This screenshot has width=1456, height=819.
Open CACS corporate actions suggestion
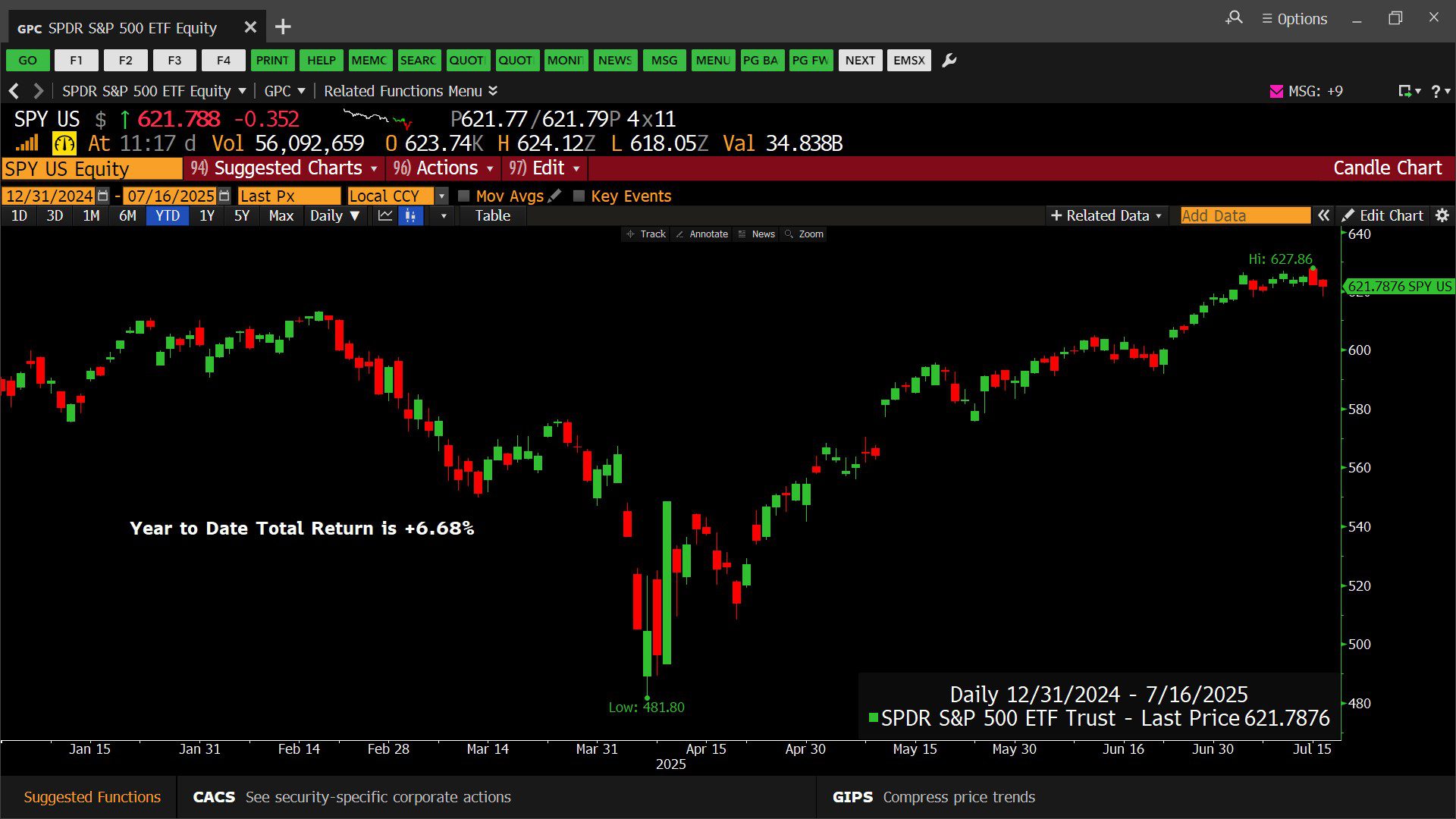[352, 797]
